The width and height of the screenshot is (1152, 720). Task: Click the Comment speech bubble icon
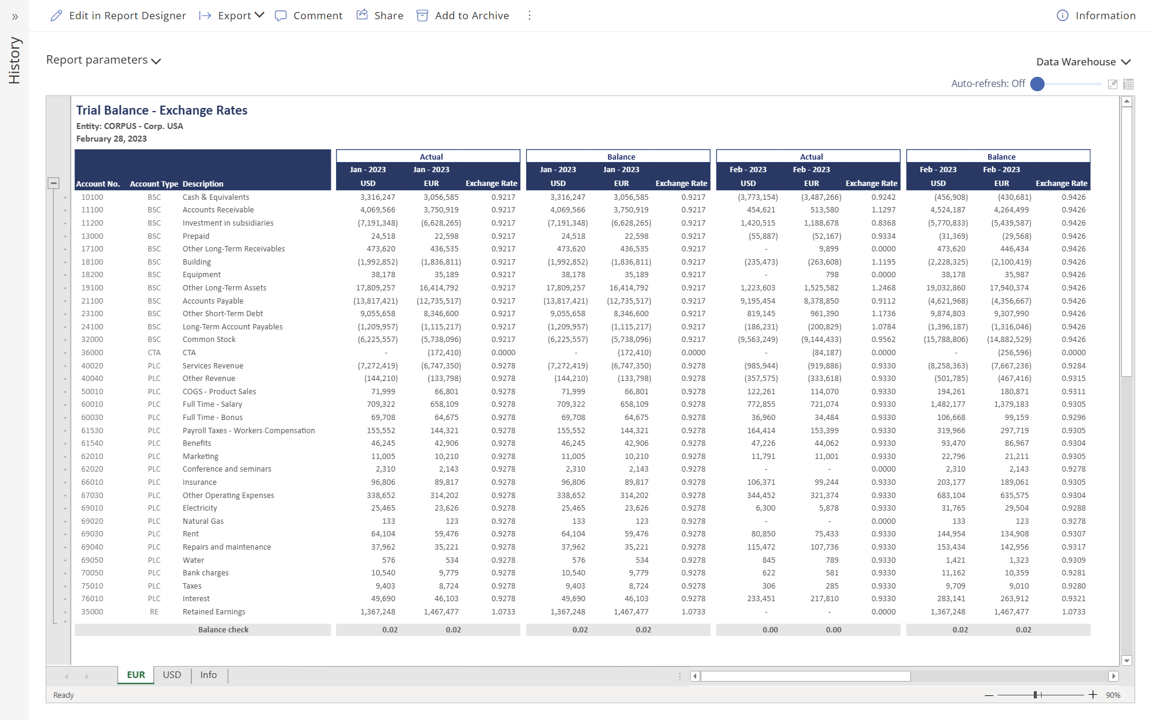tap(281, 16)
